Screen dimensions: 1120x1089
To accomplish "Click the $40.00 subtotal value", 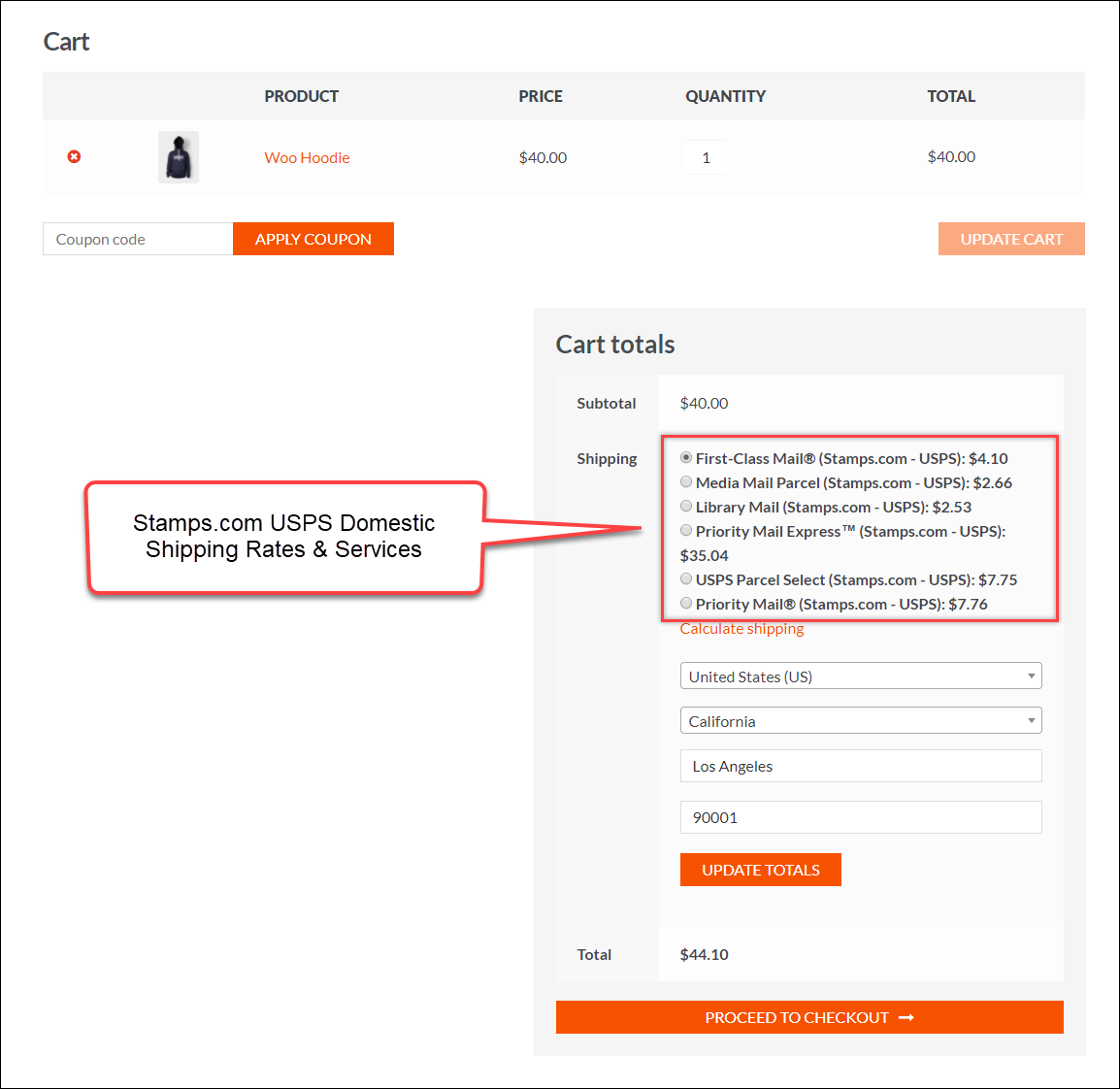I will 705,404.
